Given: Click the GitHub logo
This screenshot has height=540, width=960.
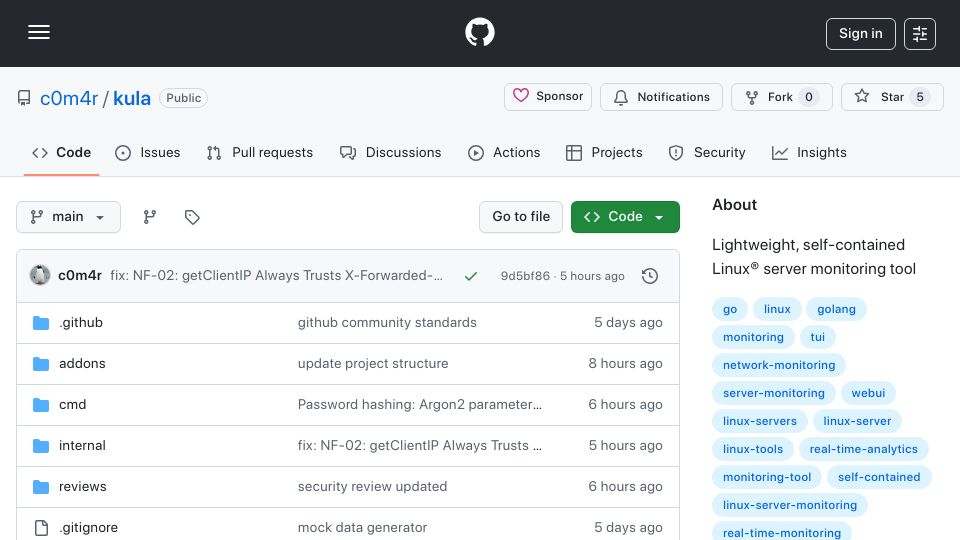Looking at the screenshot, I should click(x=479, y=32).
